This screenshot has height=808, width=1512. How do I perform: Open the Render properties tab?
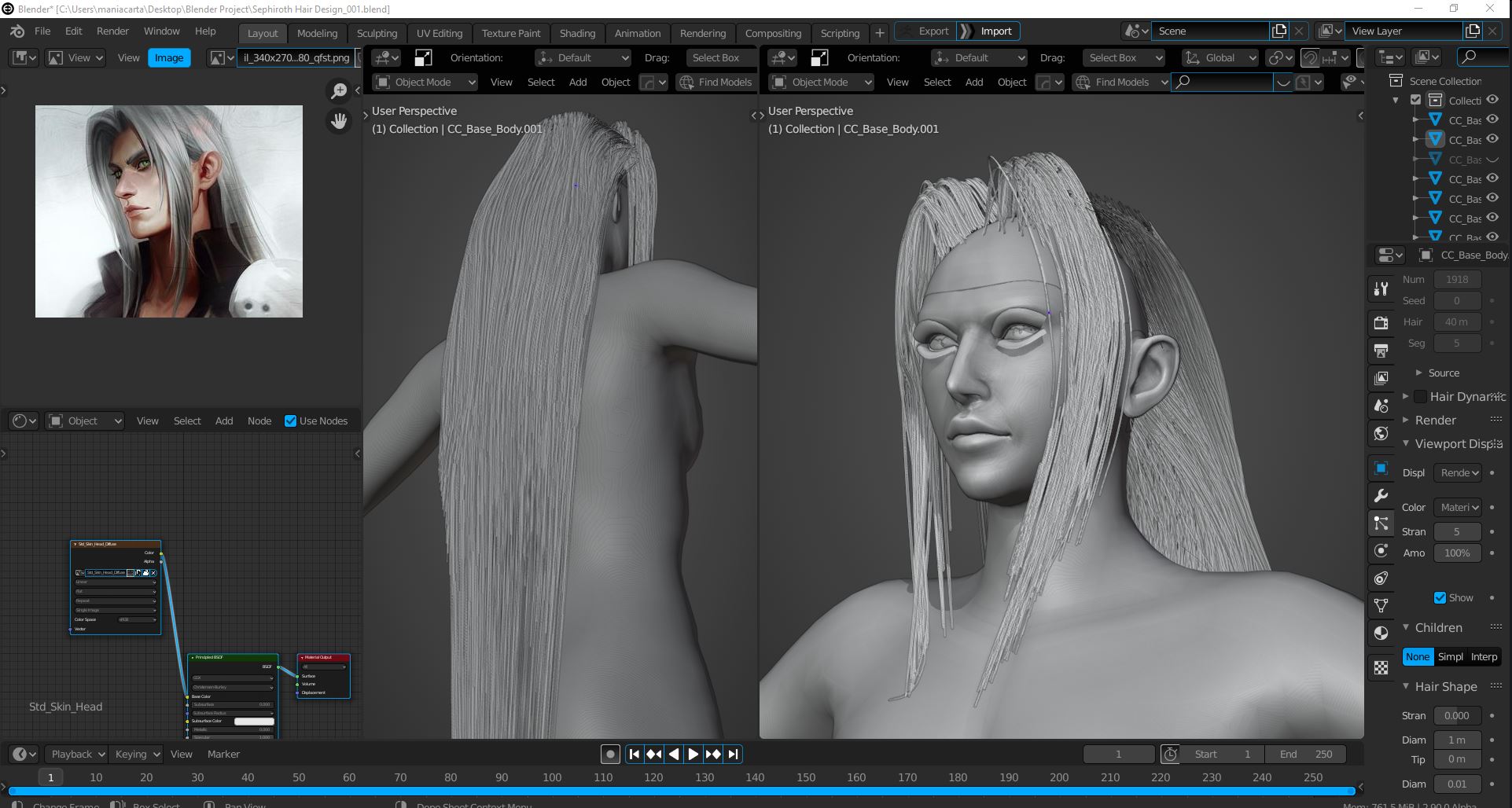[1381, 322]
